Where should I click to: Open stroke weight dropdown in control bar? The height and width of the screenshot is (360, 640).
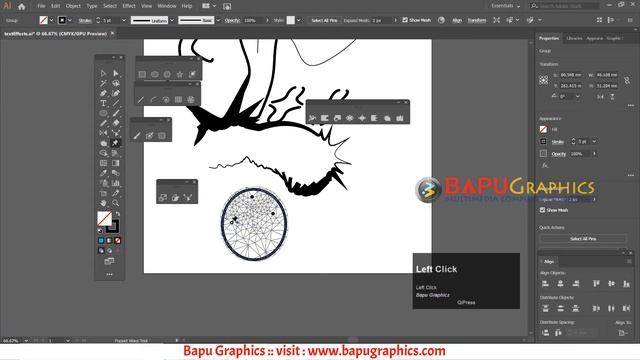(x=124, y=20)
